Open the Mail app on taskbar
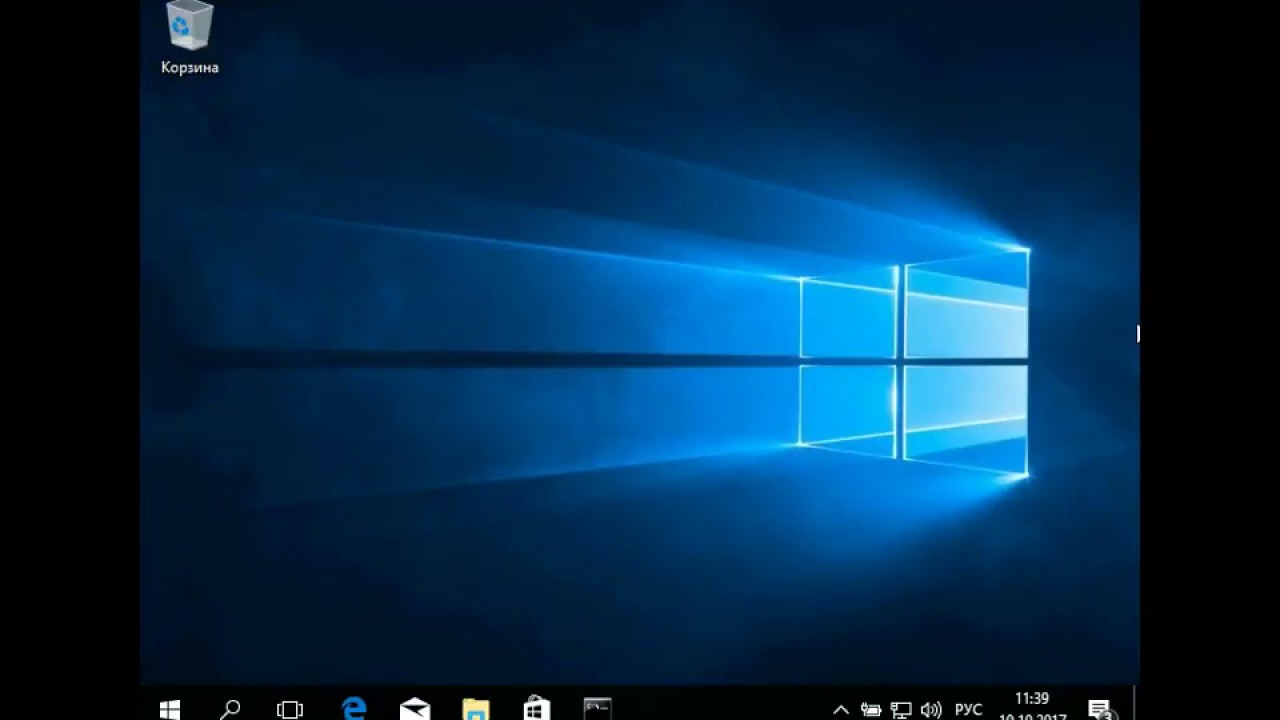Image resolution: width=1280 pixels, height=720 pixels. 415,709
